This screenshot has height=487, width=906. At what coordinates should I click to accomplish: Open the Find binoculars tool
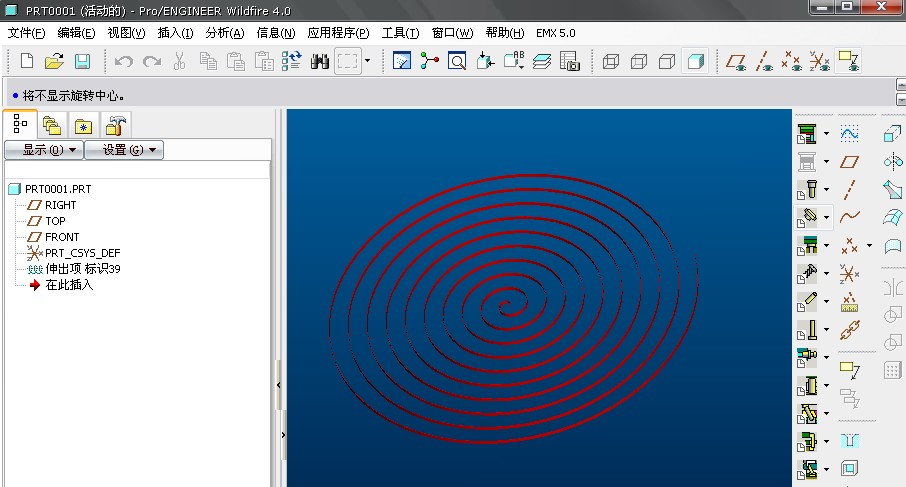320,61
